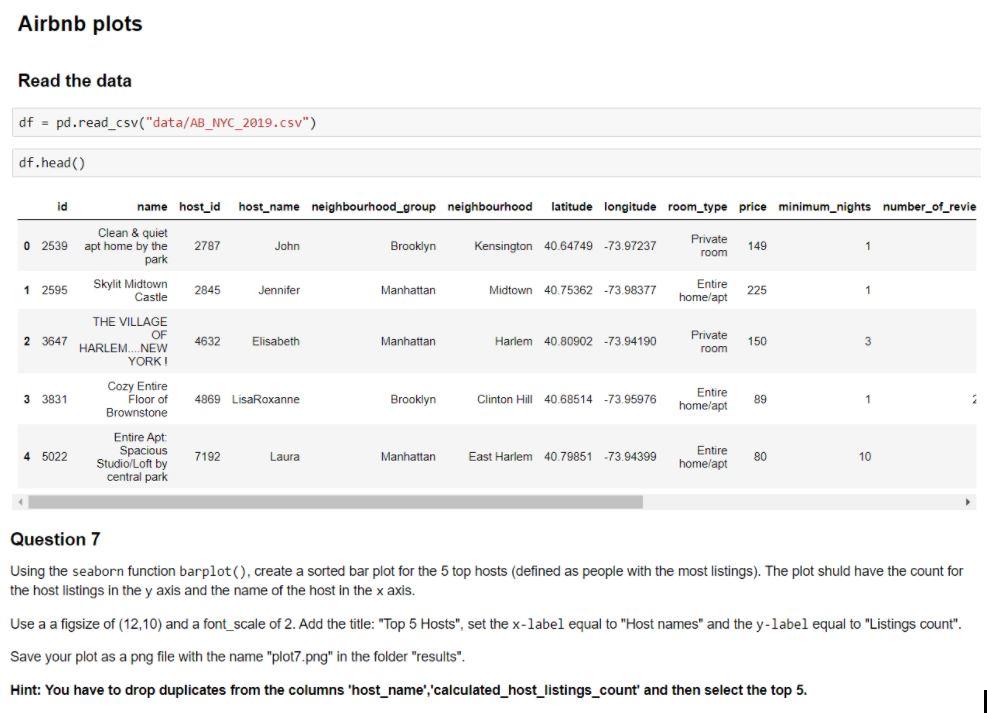Image resolution: width=987 pixels, height=717 pixels.
Task: Click the 'price' column header
Action: [x=752, y=206]
